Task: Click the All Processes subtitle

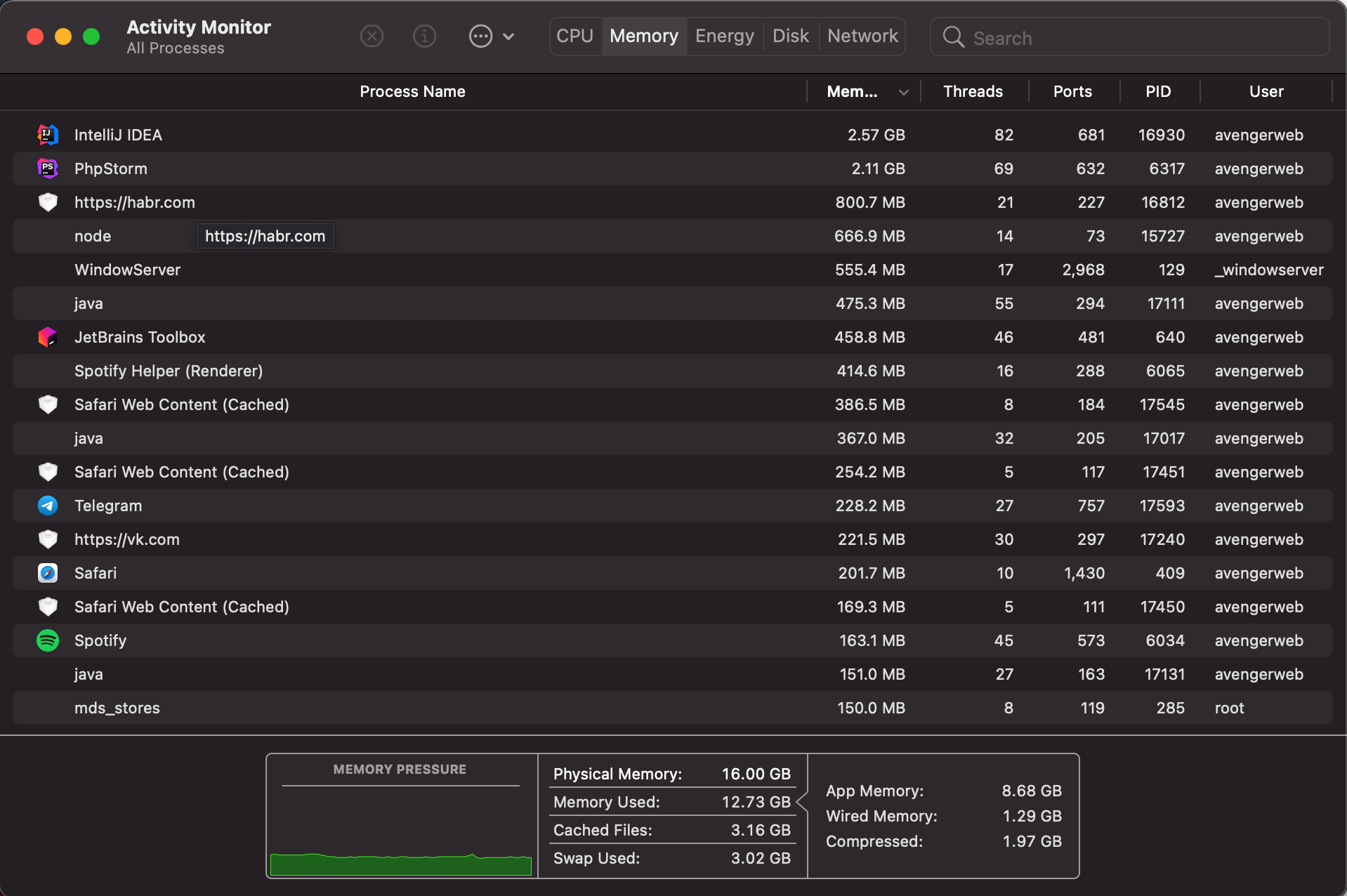Action: (176, 48)
